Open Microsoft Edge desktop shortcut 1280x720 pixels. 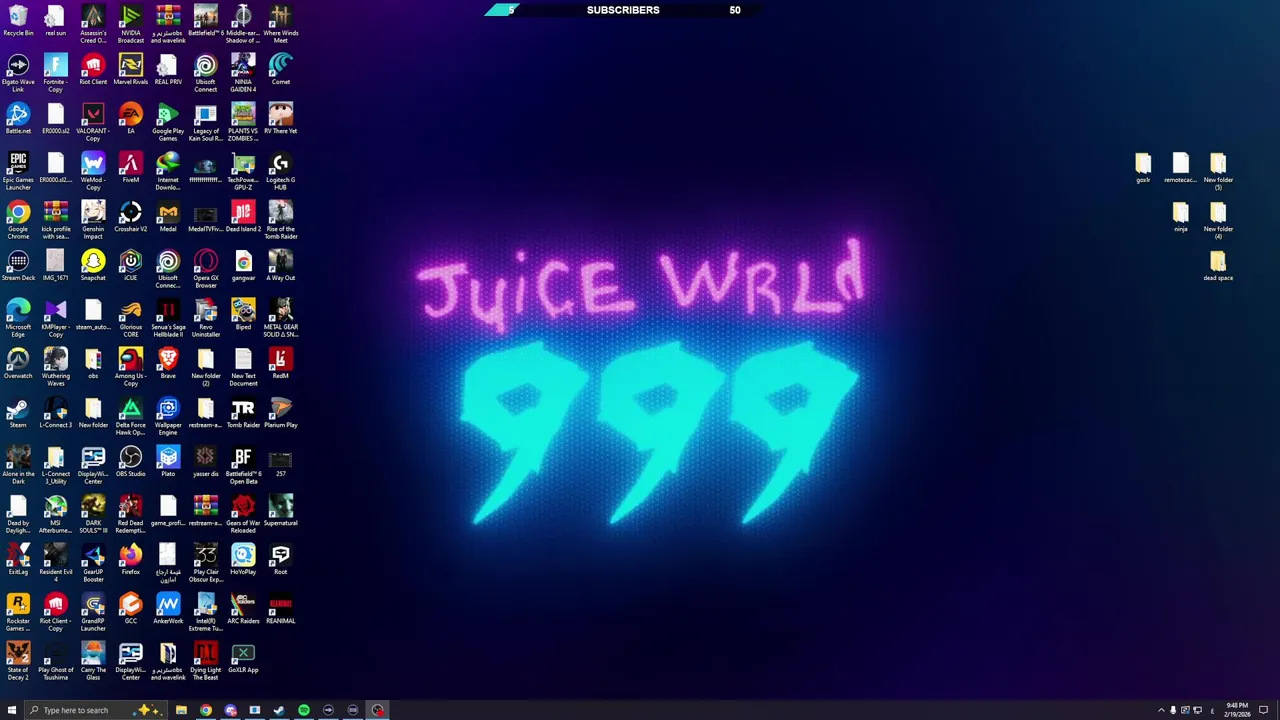pyautogui.click(x=18, y=318)
